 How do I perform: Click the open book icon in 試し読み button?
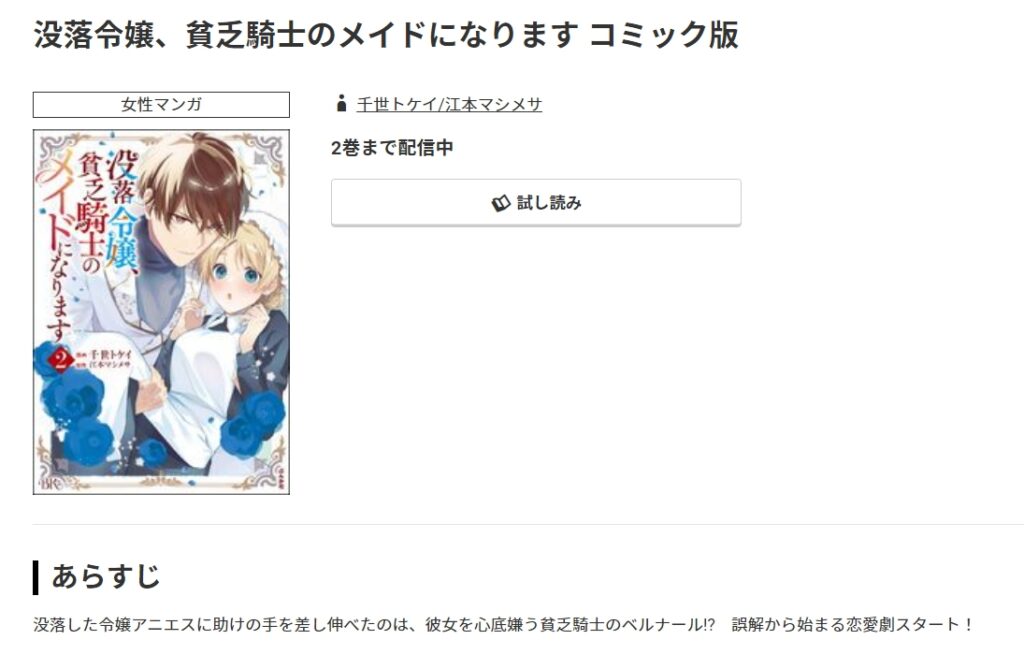500,203
